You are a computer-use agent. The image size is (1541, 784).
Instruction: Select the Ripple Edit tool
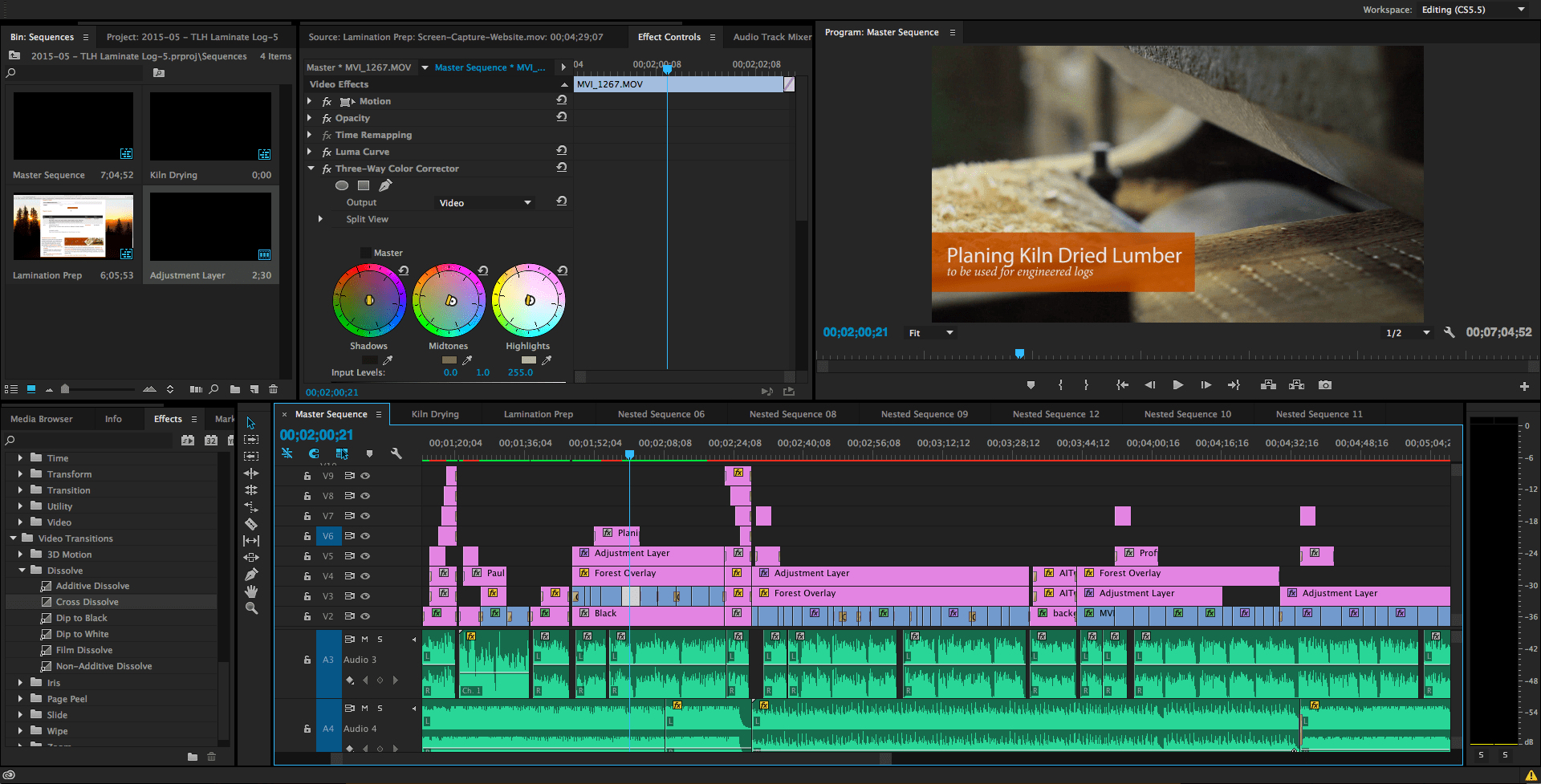click(x=251, y=473)
